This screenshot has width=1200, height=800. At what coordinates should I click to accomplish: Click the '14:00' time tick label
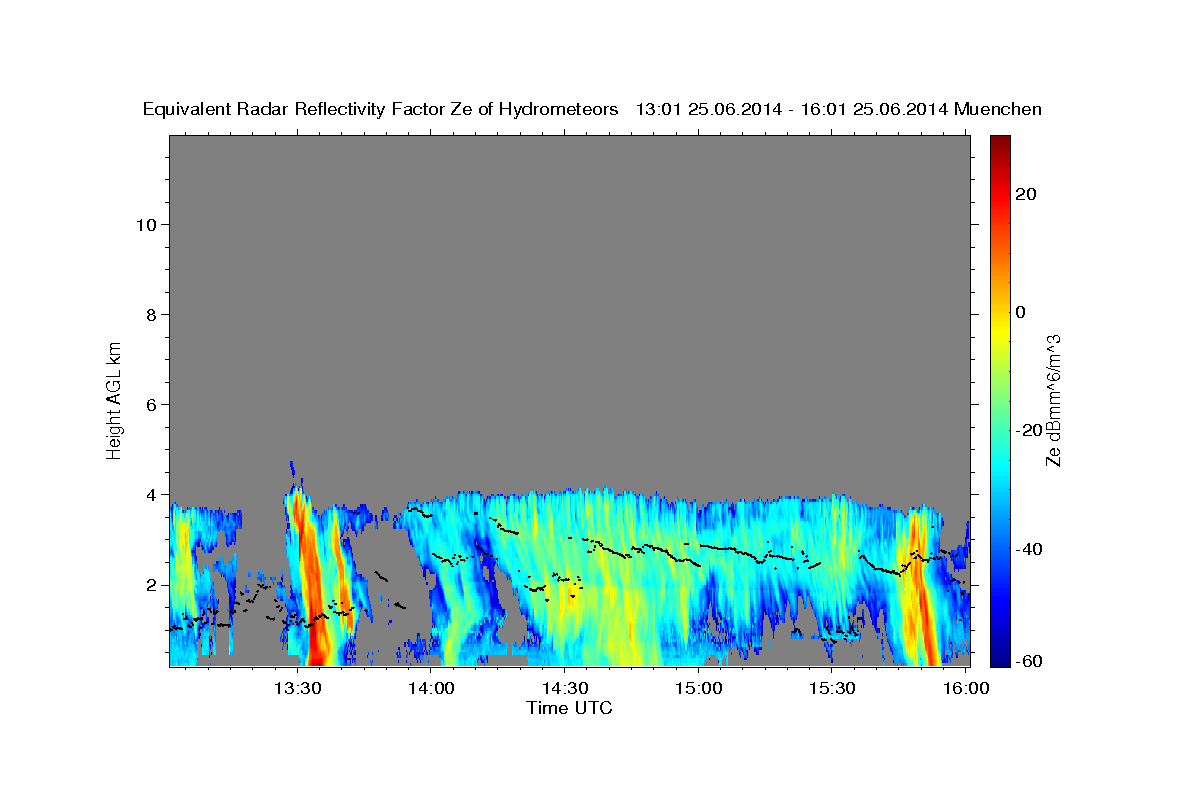[x=431, y=689]
